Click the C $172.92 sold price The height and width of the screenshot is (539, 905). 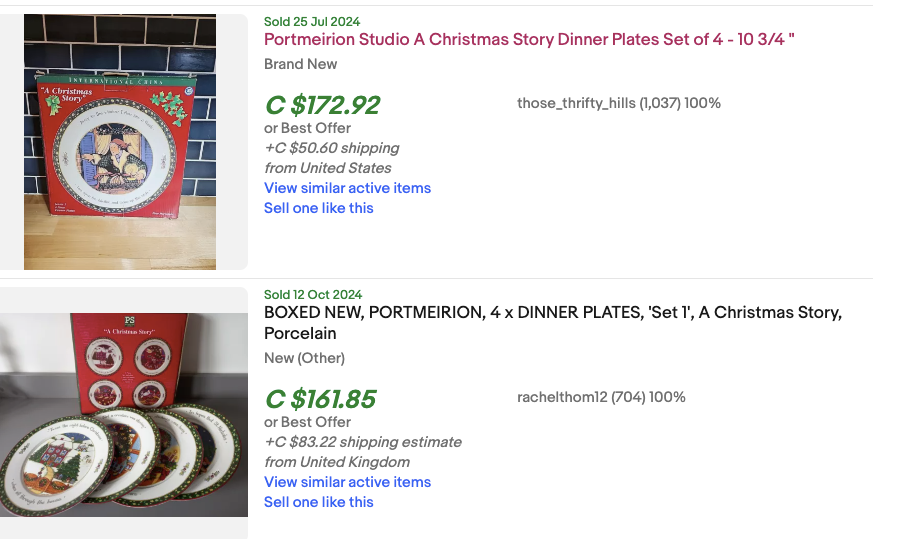pyautogui.click(x=322, y=105)
